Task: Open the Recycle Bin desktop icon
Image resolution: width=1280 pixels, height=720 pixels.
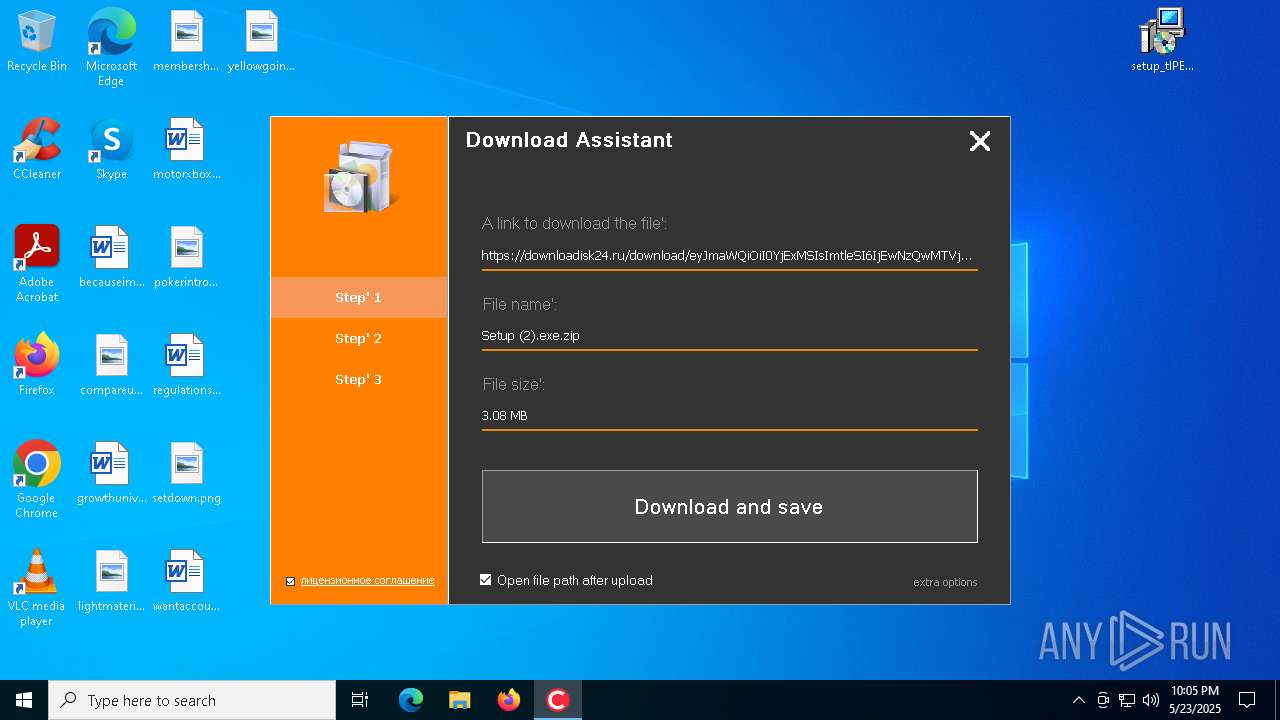Action: [x=37, y=41]
